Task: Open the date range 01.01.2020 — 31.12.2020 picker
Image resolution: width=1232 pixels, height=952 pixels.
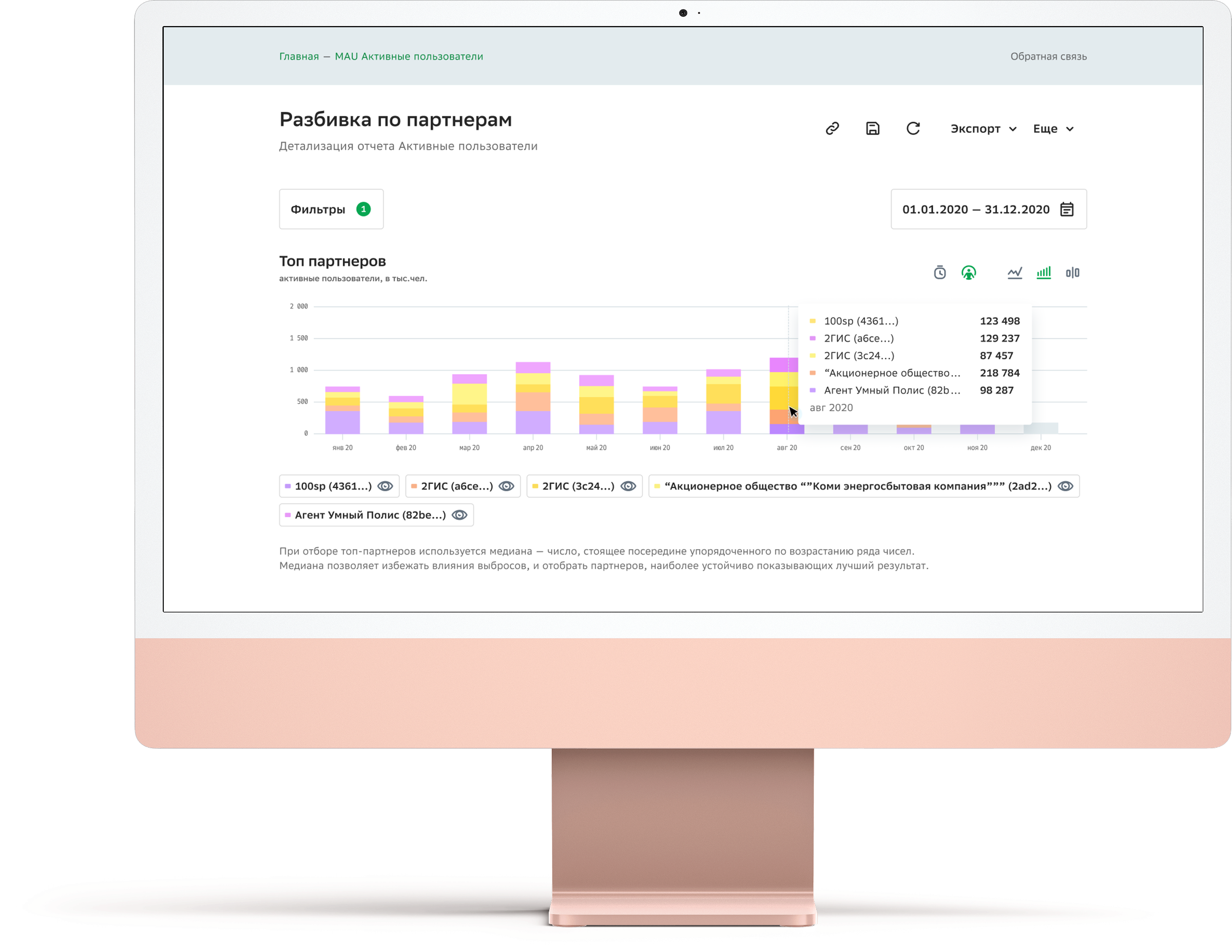Action: [x=975, y=209]
